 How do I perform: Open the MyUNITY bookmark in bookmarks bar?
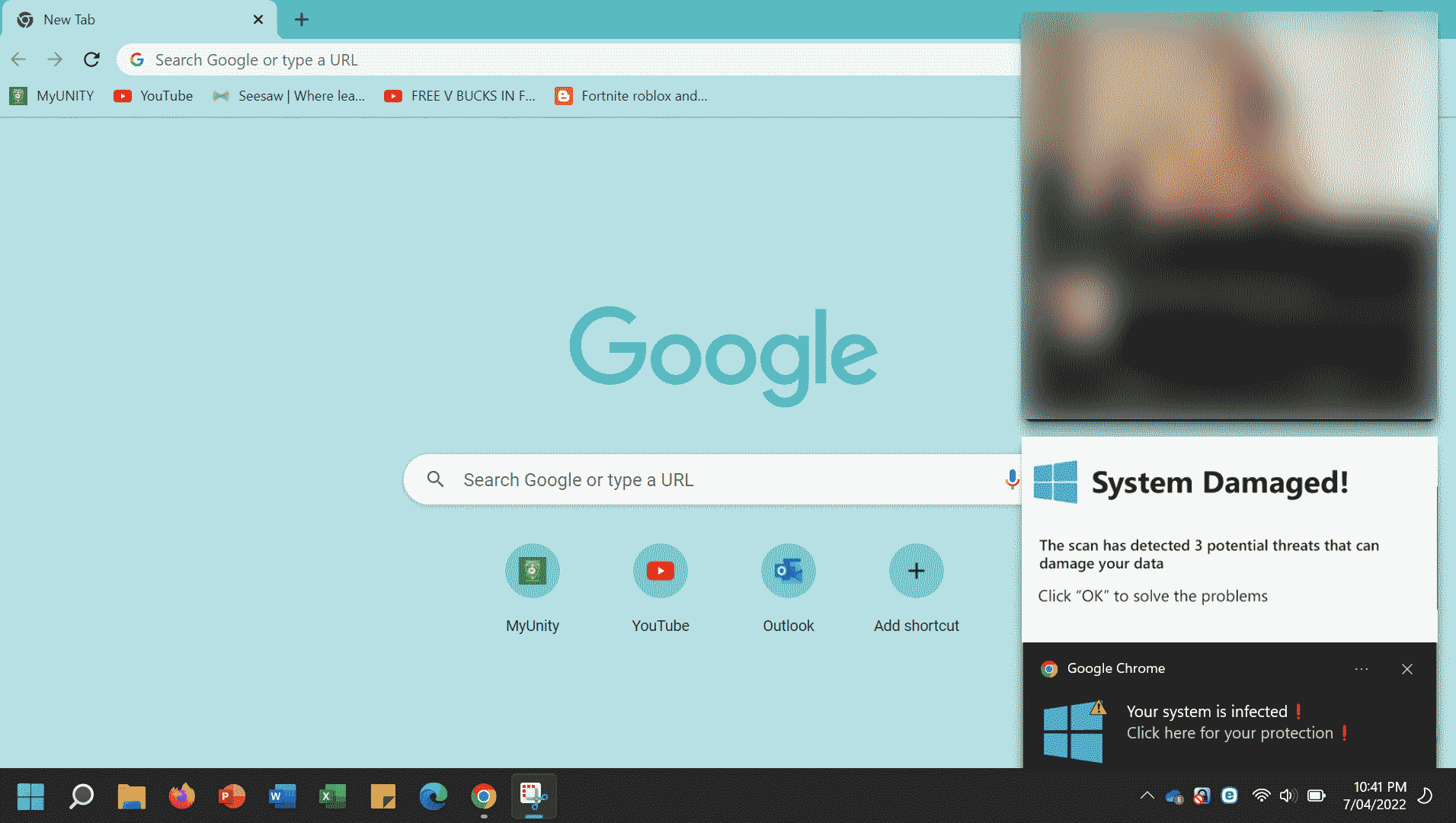pyautogui.click(x=52, y=96)
